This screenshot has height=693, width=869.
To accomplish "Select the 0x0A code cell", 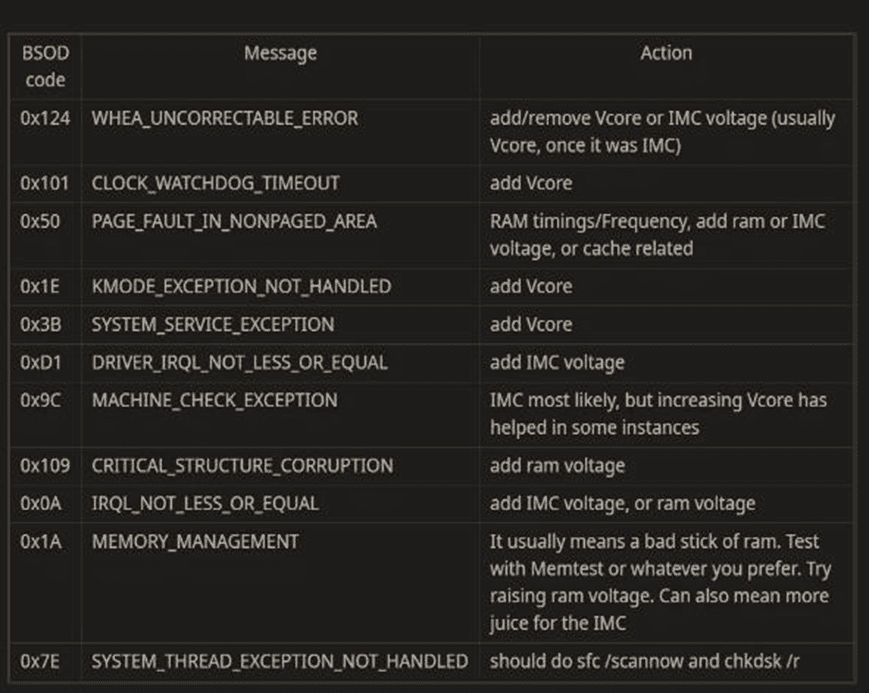I will click(40, 503).
